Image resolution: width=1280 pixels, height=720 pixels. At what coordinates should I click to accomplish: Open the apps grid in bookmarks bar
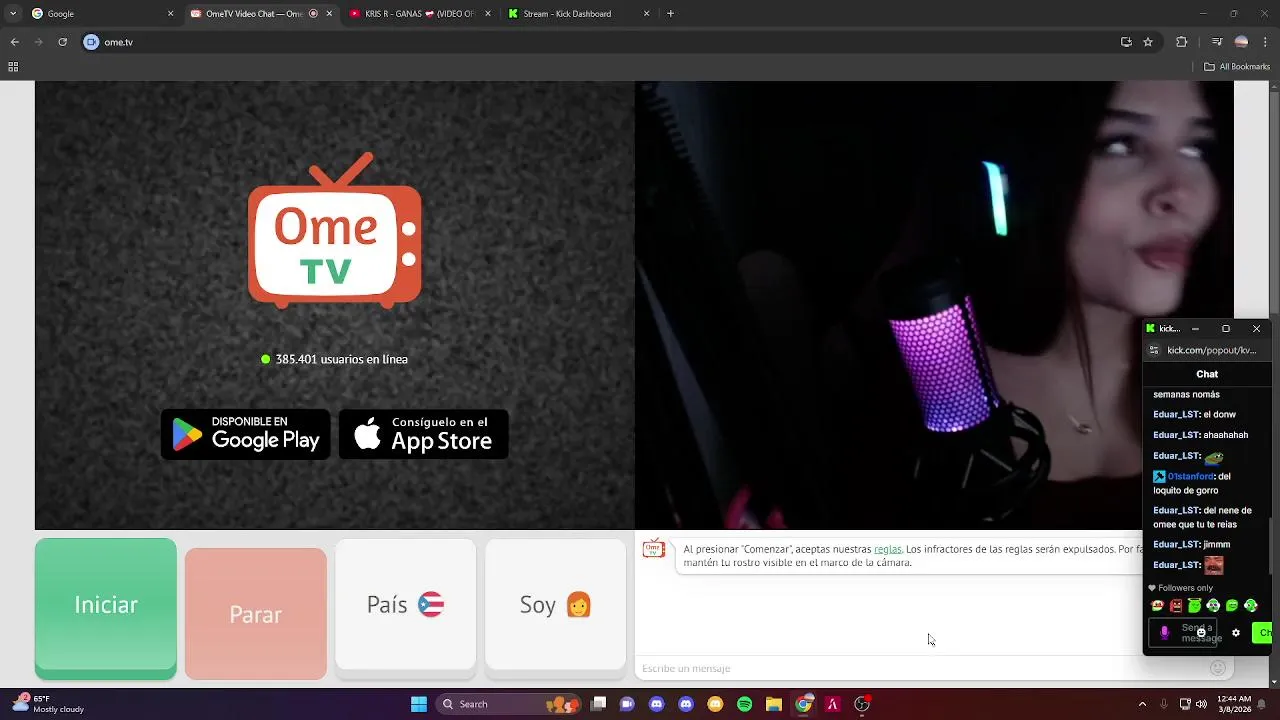point(13,67)
